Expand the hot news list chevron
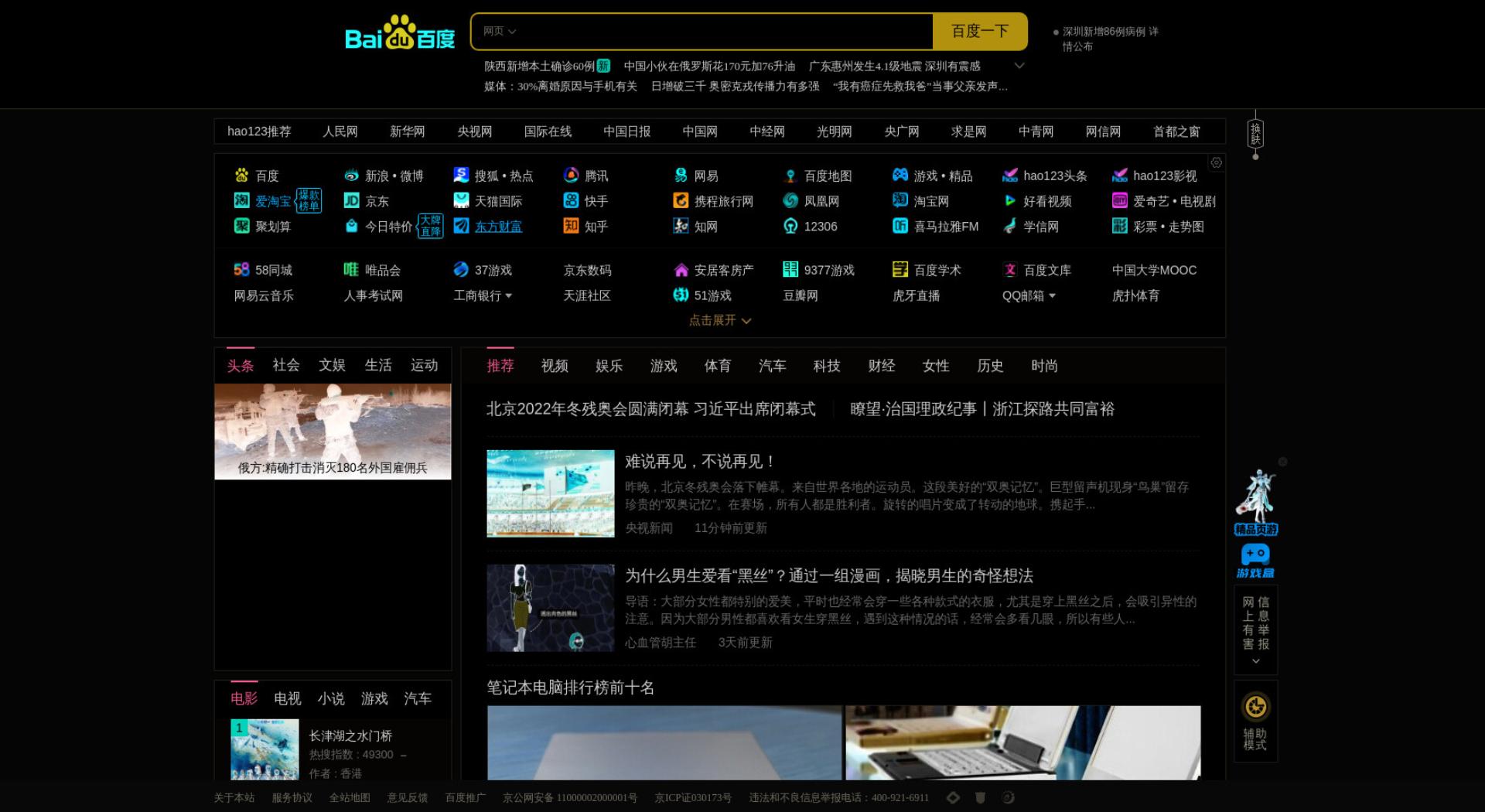Screen dimensions: 1485x812 tap(1019, 66)
